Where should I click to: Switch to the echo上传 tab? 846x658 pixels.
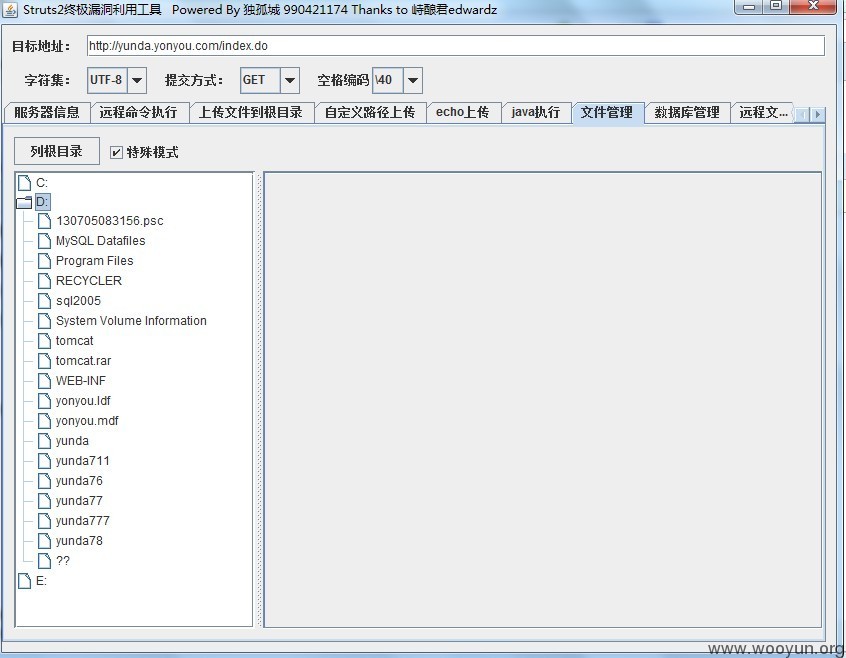pyautogui.click(x=463, y=112)
